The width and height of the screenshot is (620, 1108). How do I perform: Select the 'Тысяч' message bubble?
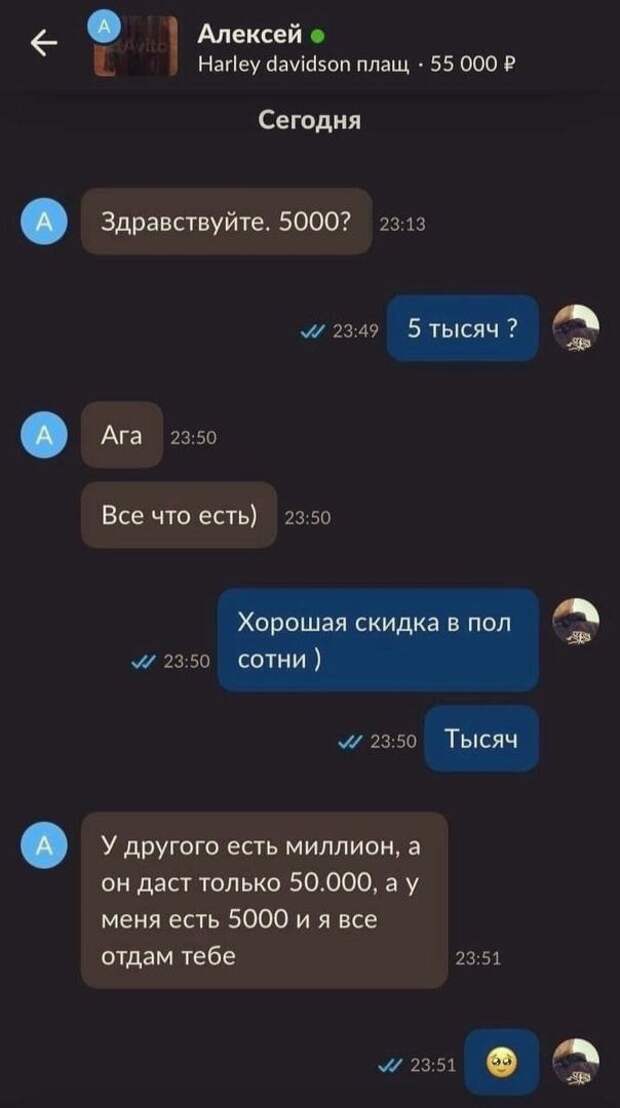point(481,738)
